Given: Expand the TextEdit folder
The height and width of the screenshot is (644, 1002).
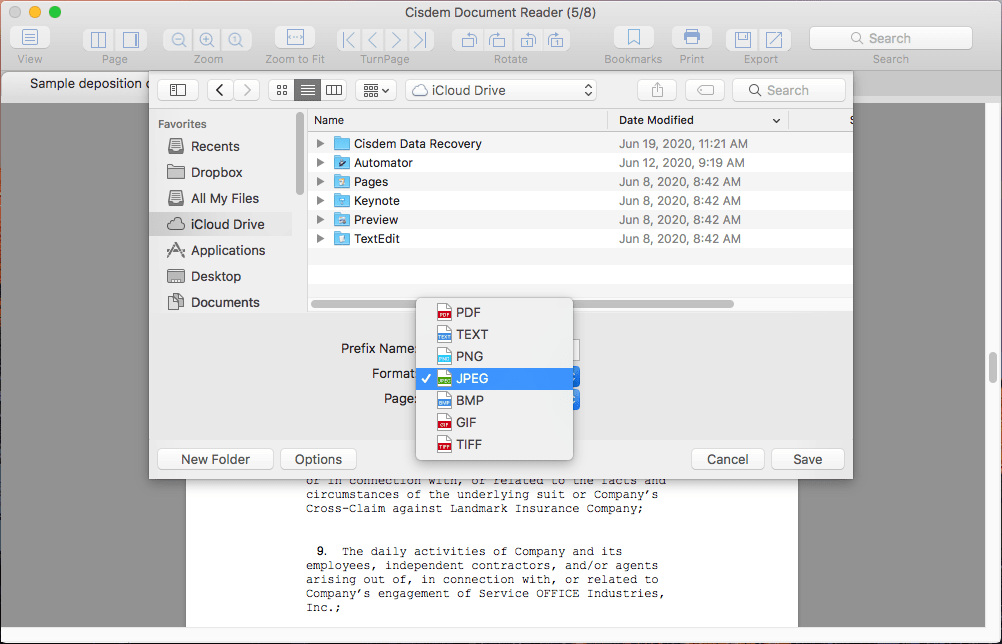Looking at the screenshot, I should tap(321, 238).
